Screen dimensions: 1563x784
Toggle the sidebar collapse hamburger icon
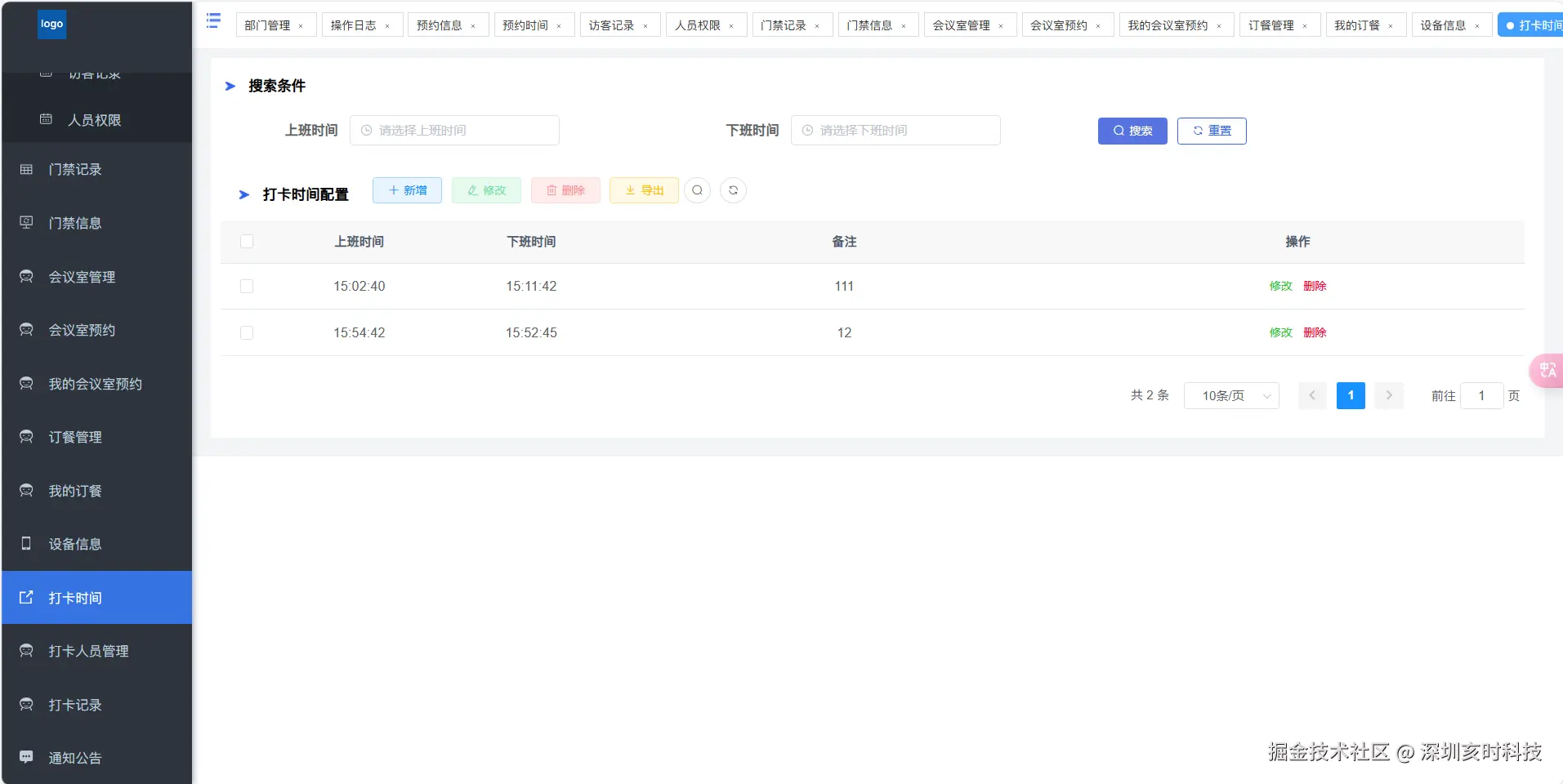tap(213, 20)
